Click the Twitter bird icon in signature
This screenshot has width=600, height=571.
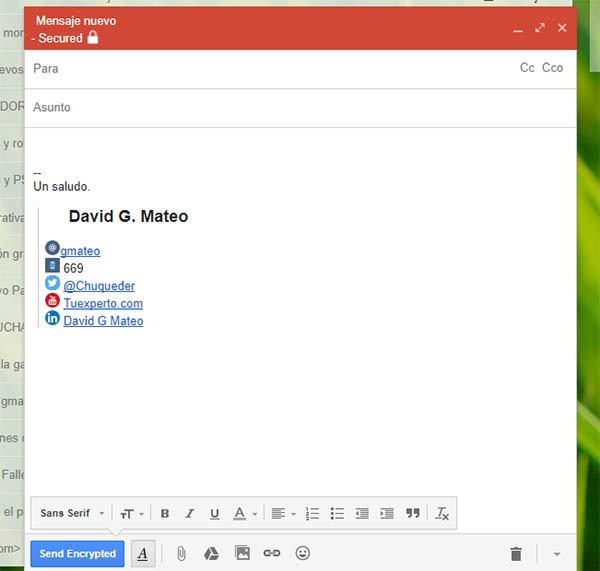52,283
